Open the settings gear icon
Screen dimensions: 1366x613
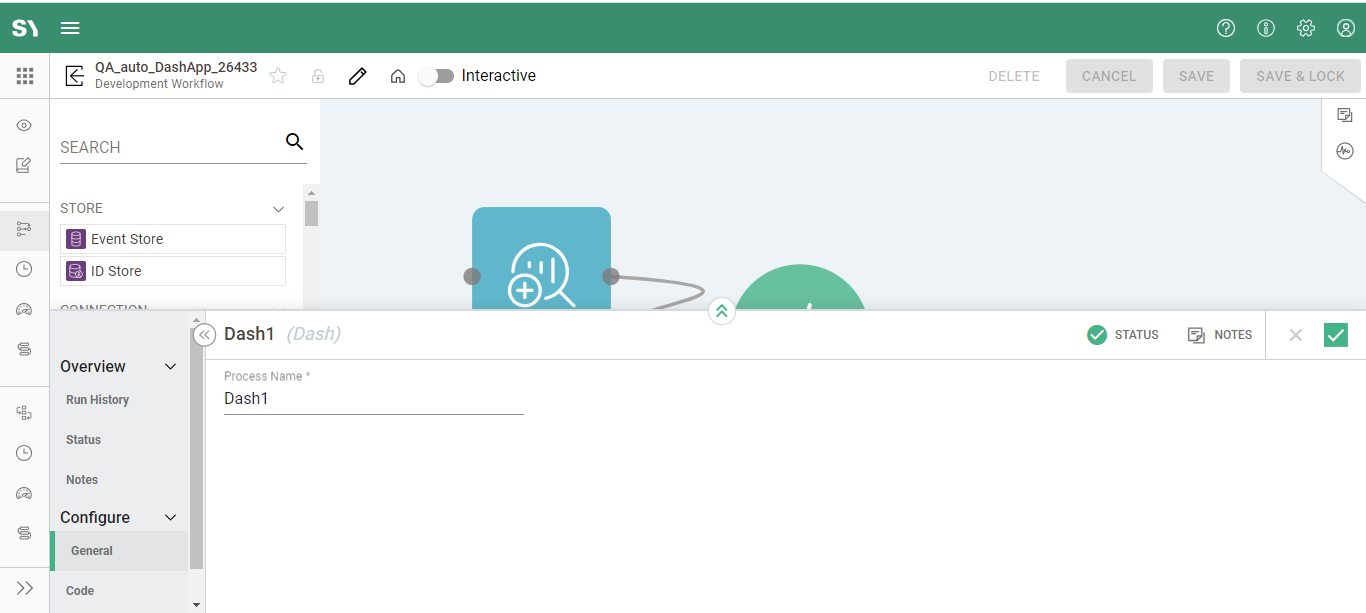[1306, 28]
